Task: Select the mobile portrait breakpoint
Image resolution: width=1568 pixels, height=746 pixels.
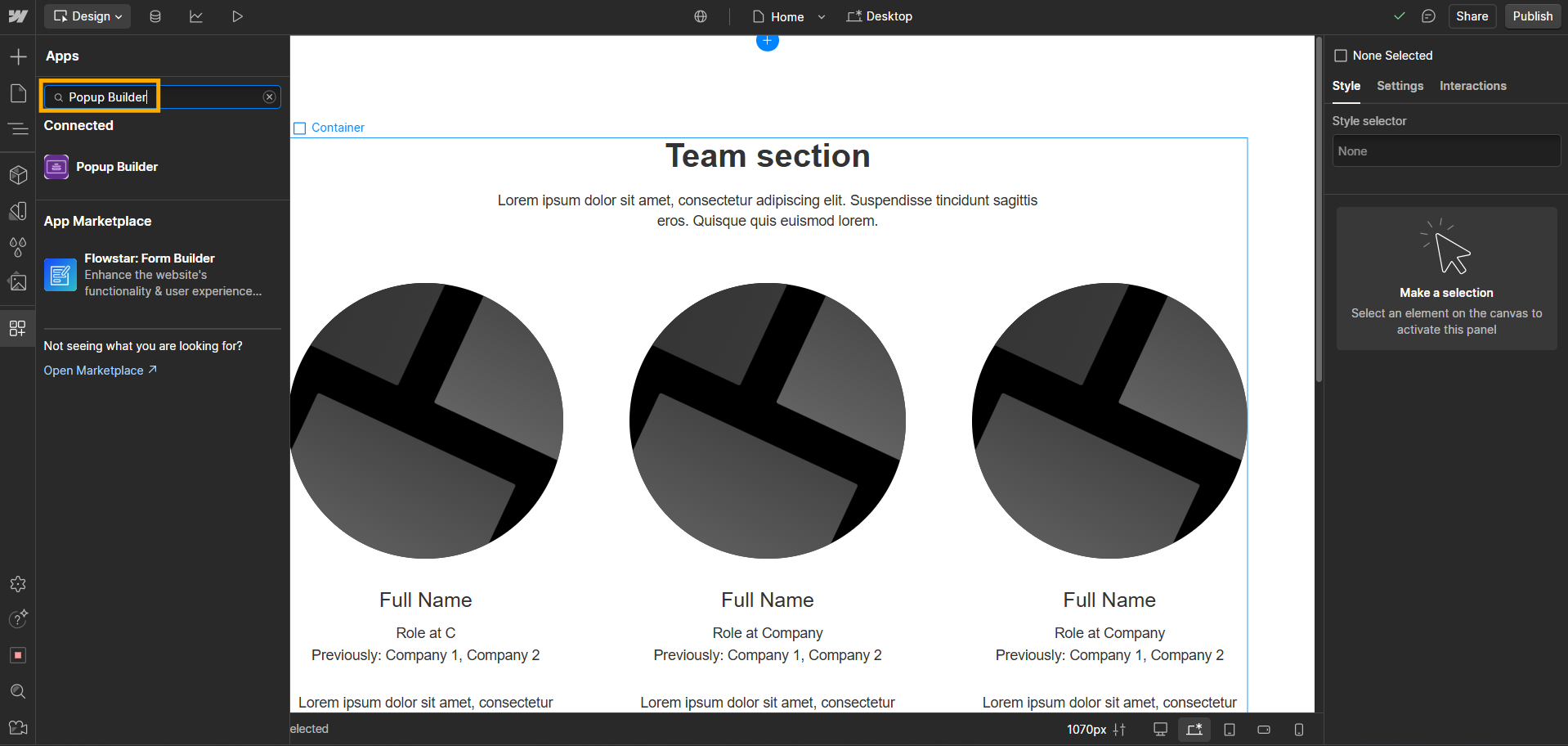Action: pyautogui.click(x=1298, y=730)
